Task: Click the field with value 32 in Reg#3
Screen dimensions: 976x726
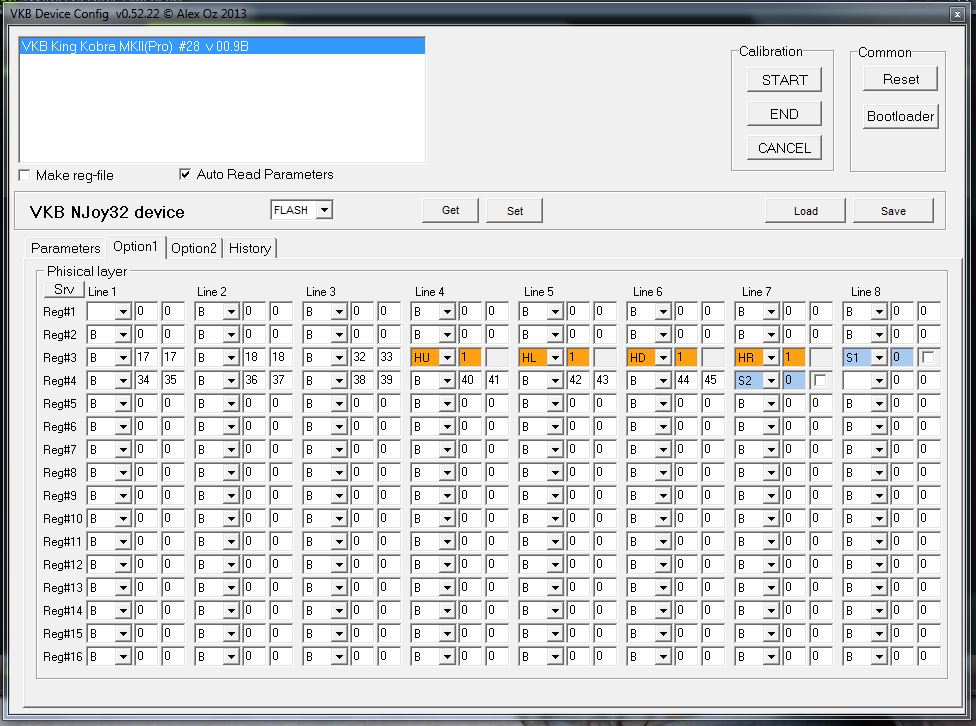Action: point(362,357)
